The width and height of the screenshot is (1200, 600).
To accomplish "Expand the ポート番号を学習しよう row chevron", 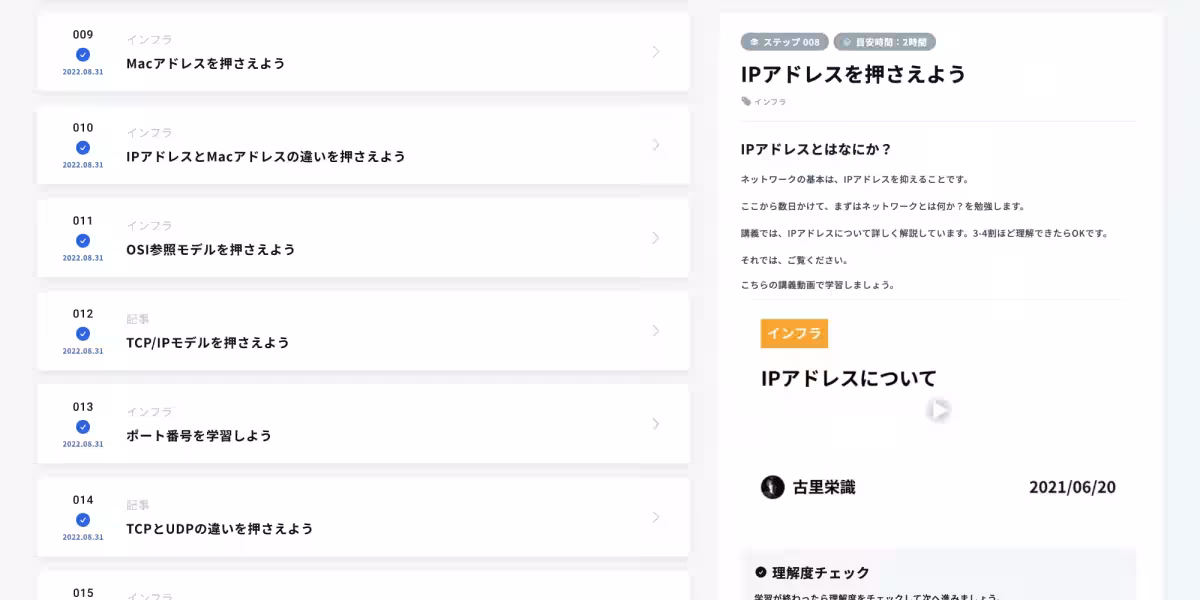I will point(655,424).
